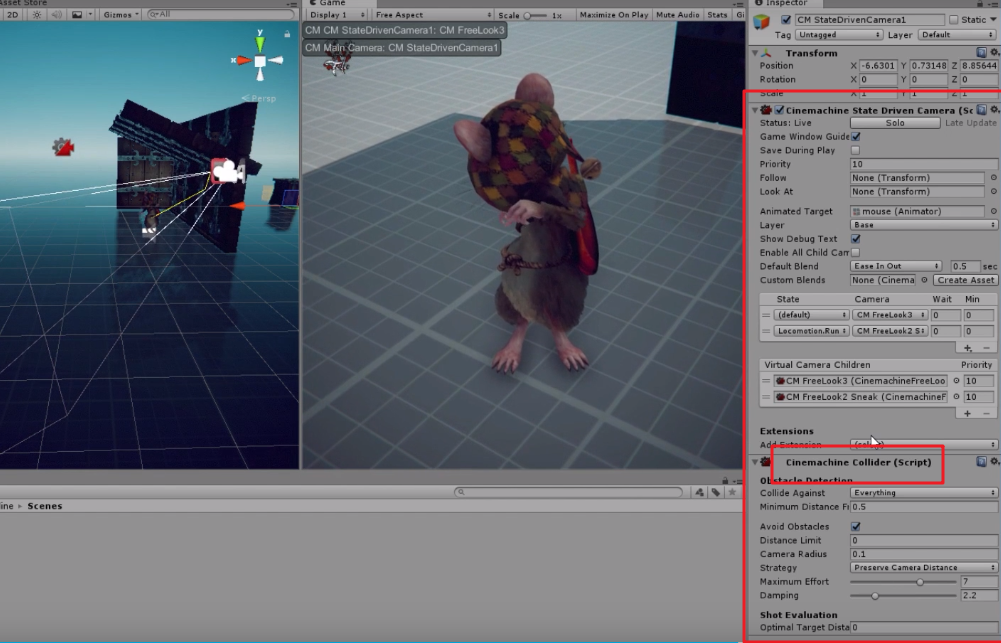Open State Driven Camera help book icon
Image resolution: width=1001 pixels, height=643 pixels.
click(x=981, y=110)
